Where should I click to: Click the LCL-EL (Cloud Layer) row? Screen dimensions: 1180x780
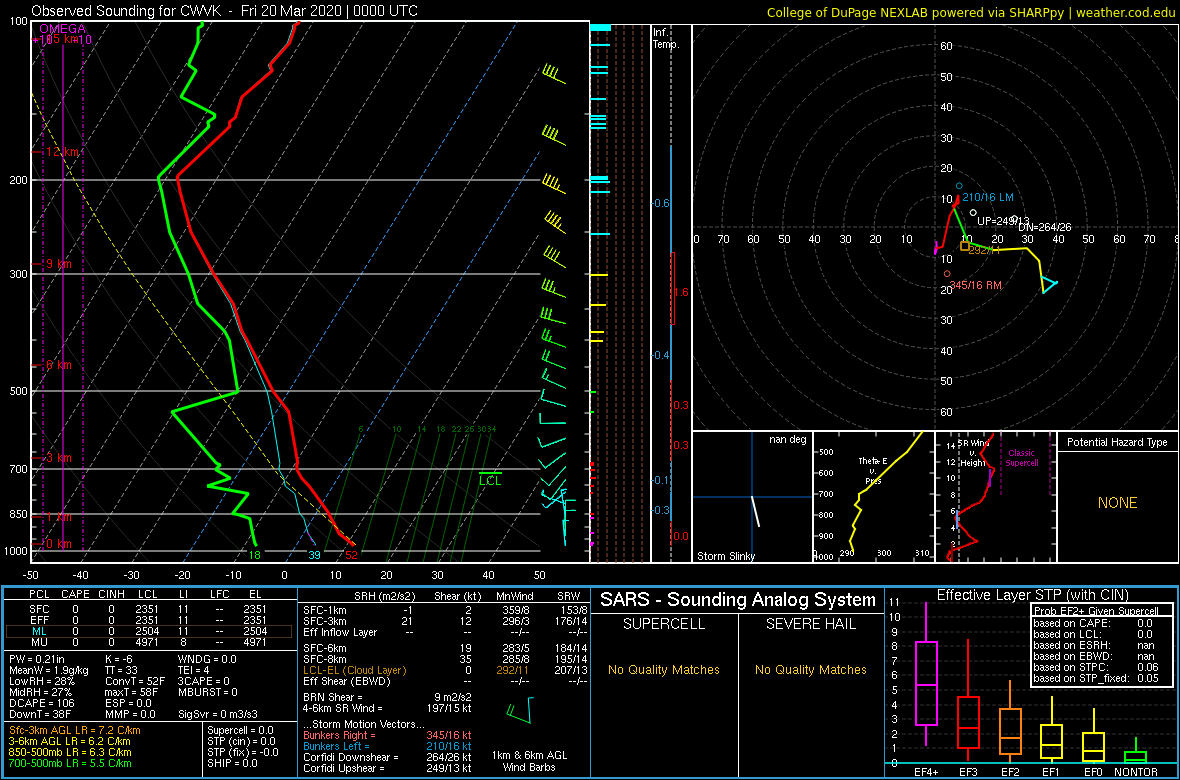point(444,669)
